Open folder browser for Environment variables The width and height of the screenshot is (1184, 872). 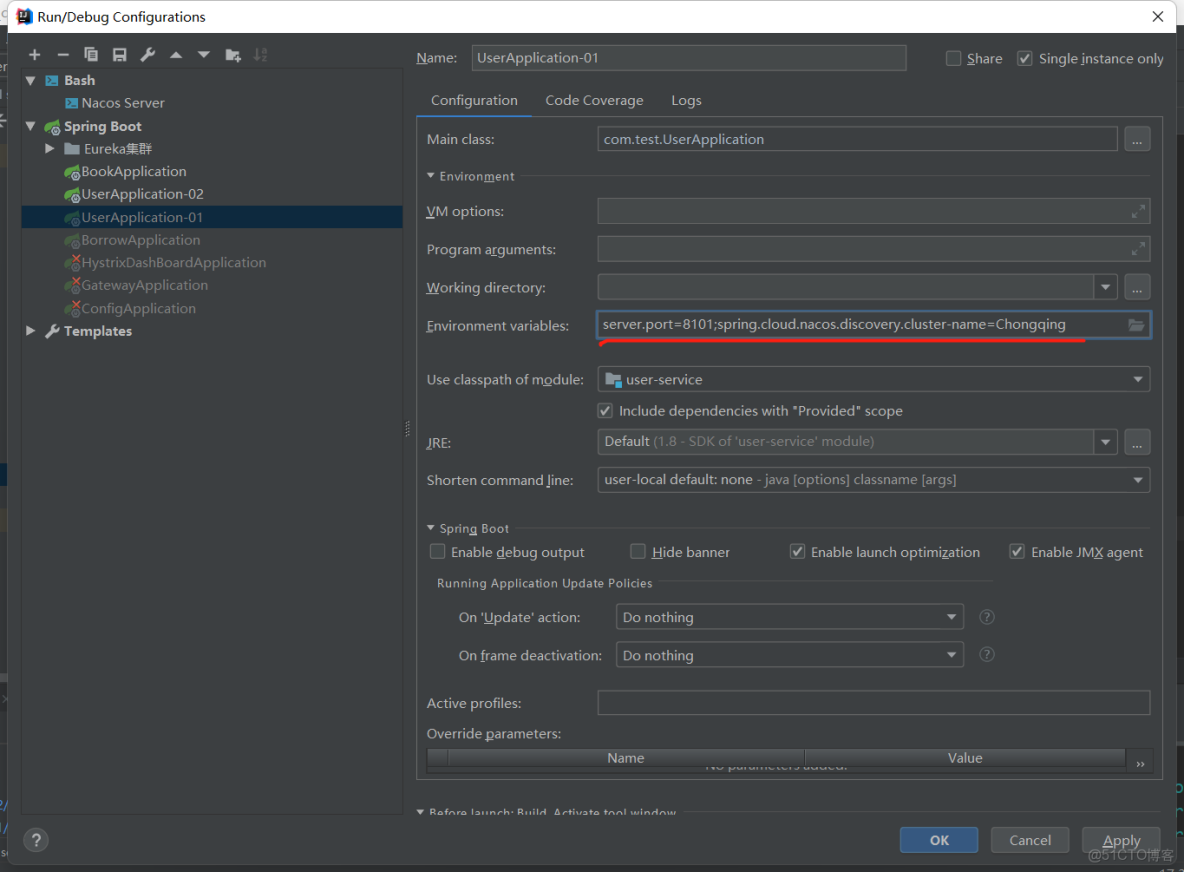click(1137, 325)
